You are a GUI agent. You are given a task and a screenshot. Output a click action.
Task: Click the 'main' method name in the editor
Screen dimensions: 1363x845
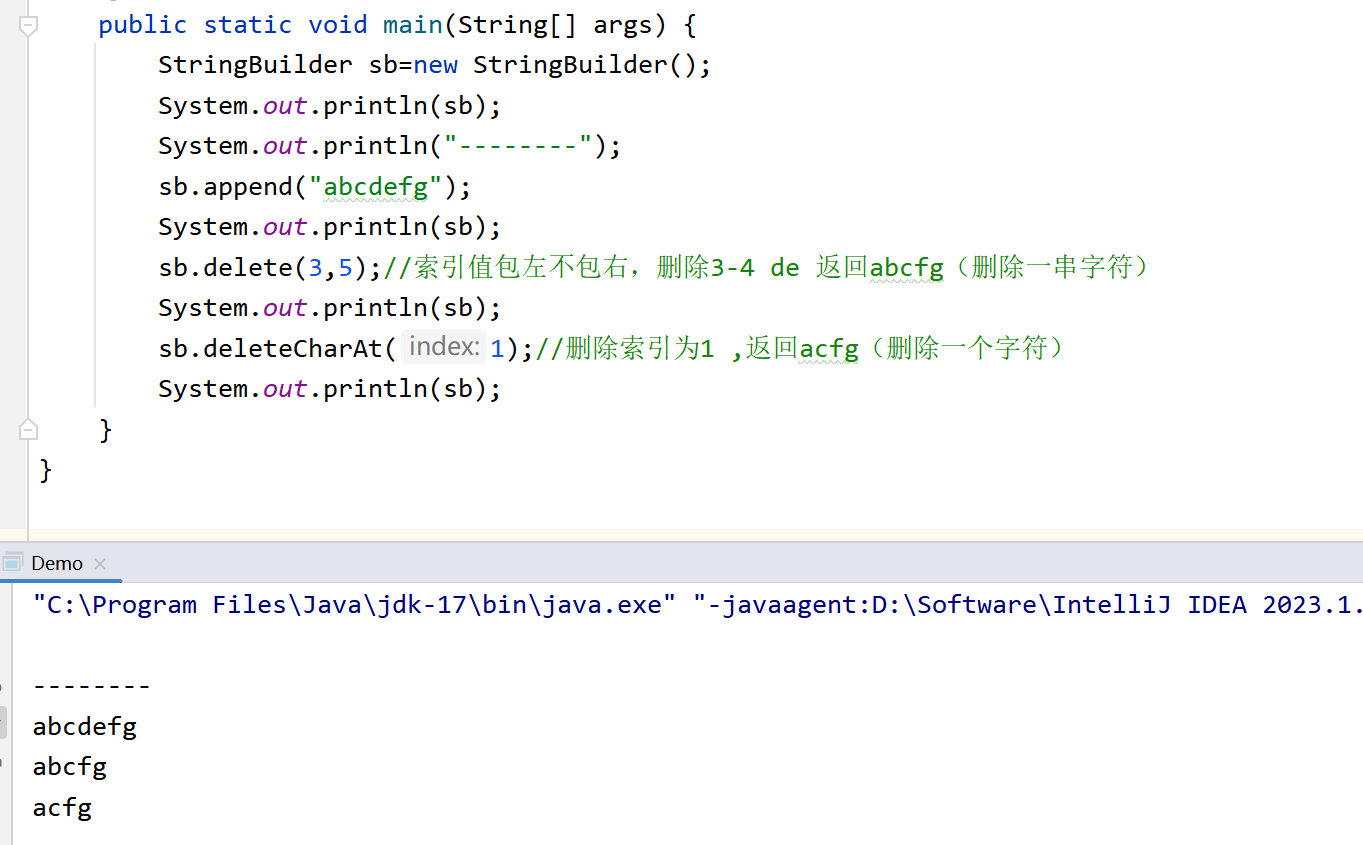(x=412, y=25)
